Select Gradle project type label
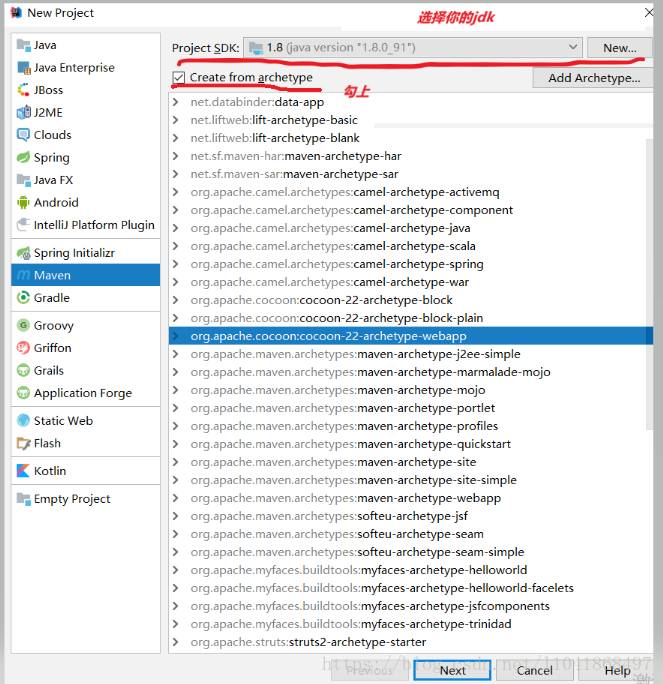 51,298
